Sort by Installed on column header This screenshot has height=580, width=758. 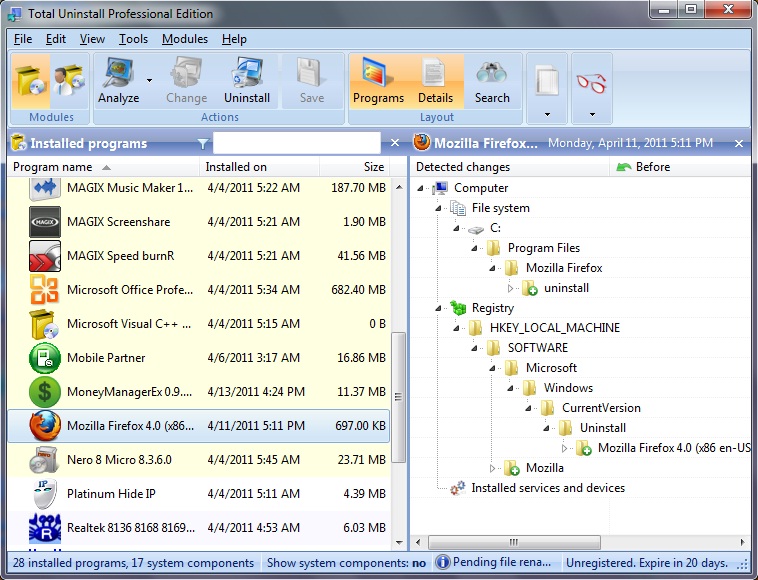click(x=260, y=167)
